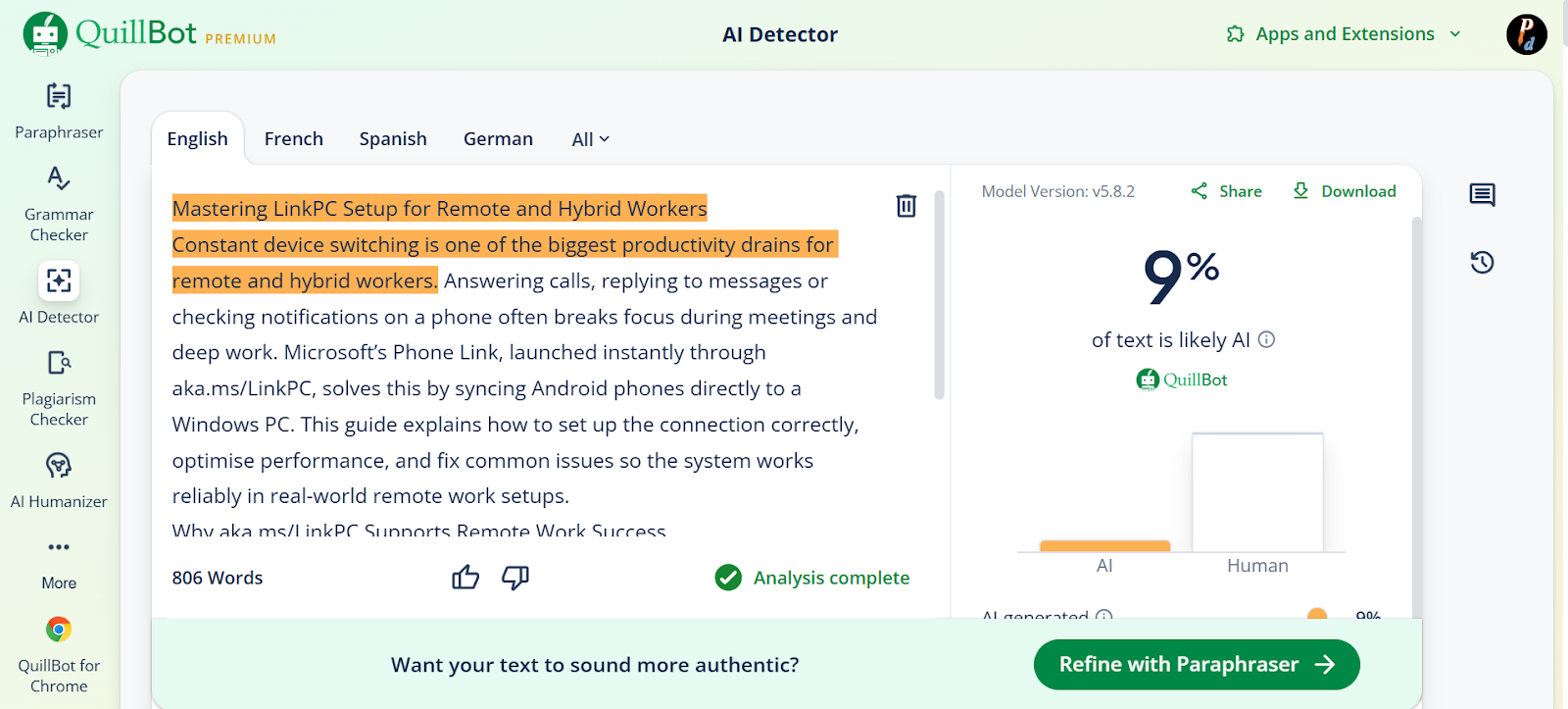This screenshot has width=1568, height=709.
Task: Open the history clock icon
Action: pos(1482,262)
